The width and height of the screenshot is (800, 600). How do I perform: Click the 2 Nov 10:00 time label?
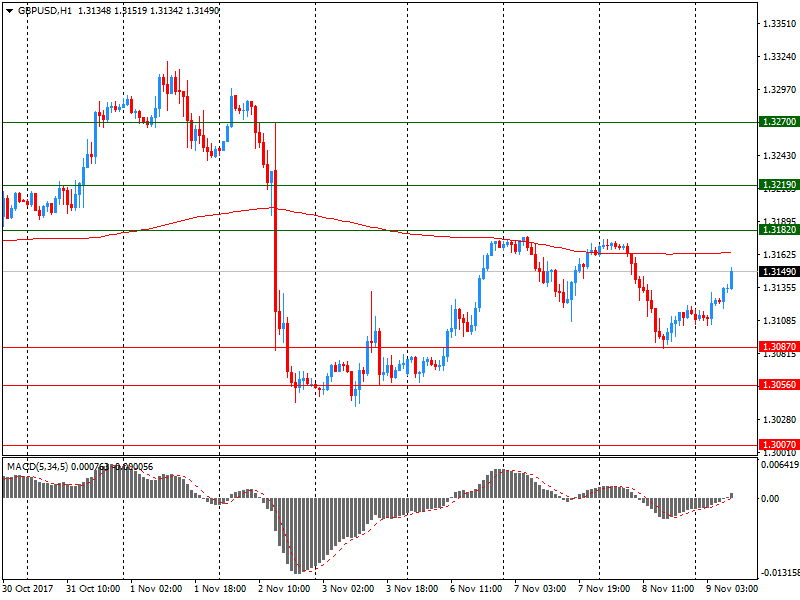coord(284,589)
